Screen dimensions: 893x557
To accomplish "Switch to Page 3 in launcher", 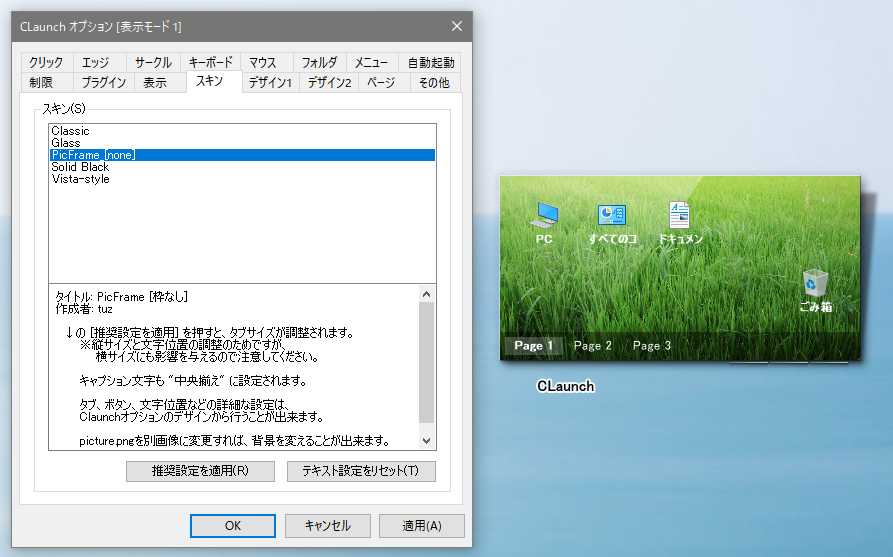I will pos(652,346).
